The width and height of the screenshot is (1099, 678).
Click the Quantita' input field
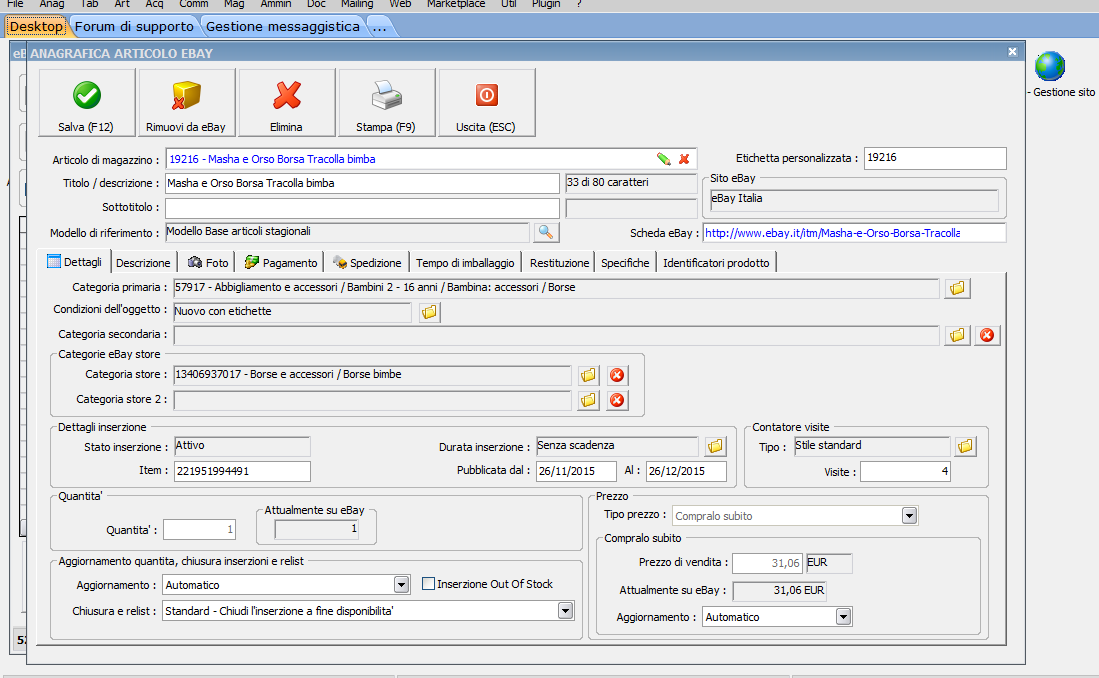(200, 529)
